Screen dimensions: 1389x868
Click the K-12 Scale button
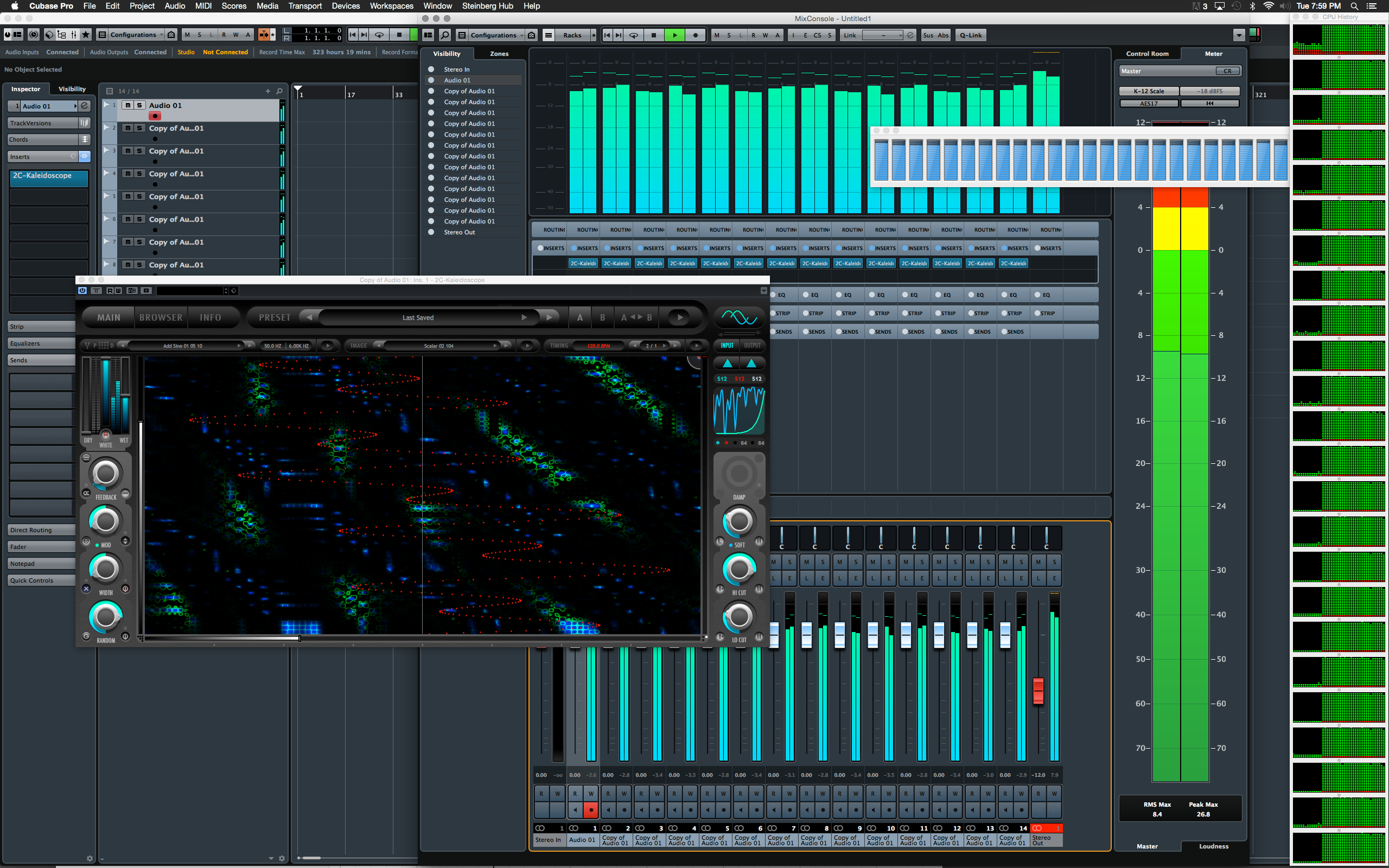pyautogui.click(x=1149, y=91)
